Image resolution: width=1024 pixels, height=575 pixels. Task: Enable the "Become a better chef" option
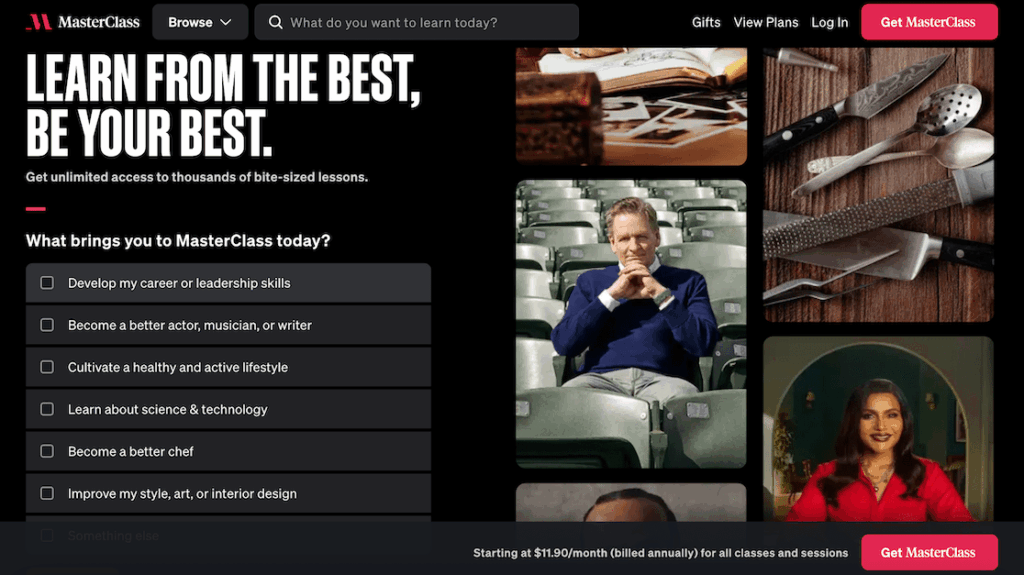[47, 451]
